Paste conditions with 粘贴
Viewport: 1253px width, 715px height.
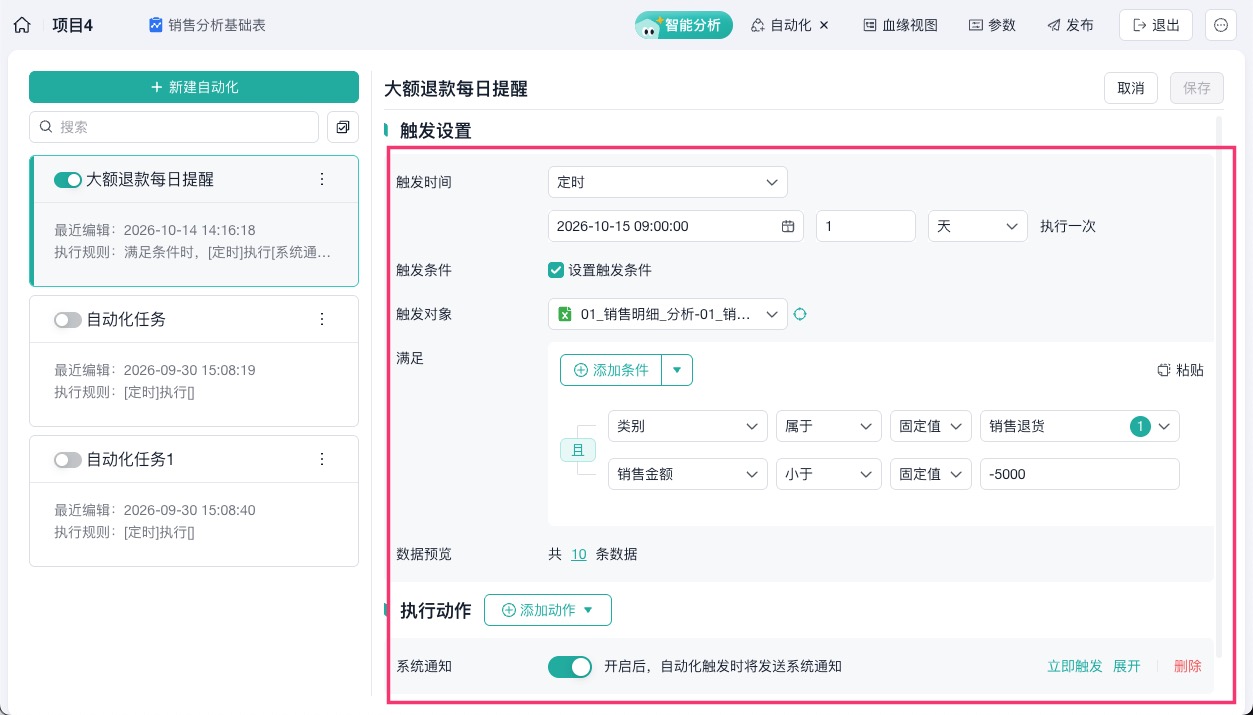click(x=1180, y=370)
